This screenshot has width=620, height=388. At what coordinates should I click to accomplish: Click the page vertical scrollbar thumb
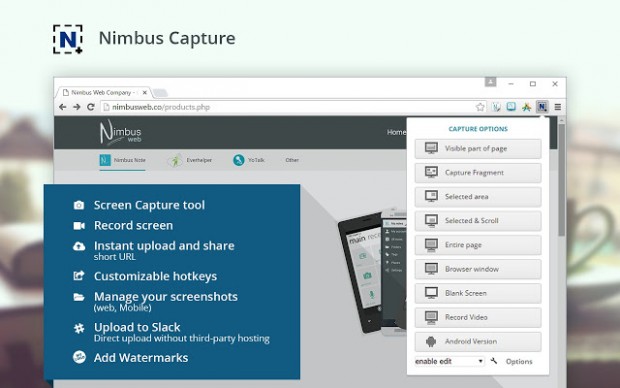tap(561, 180)
